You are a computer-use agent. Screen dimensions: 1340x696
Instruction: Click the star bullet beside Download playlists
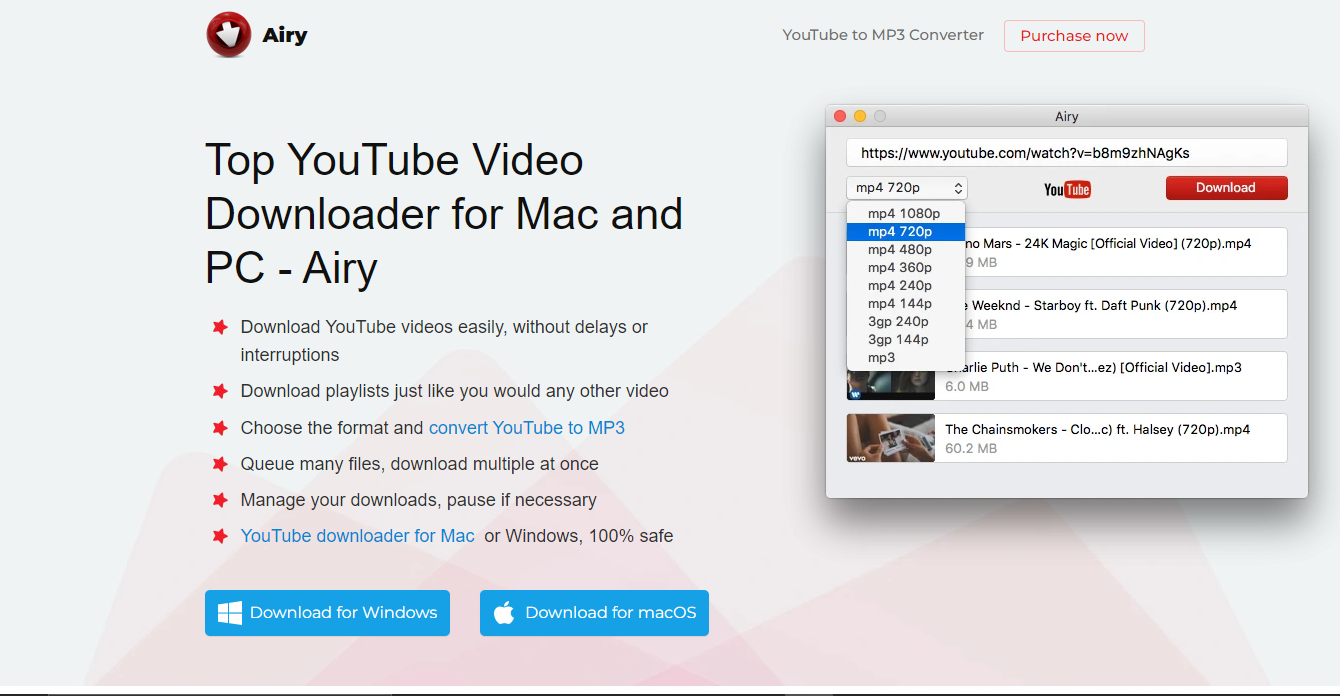(220, 391)
